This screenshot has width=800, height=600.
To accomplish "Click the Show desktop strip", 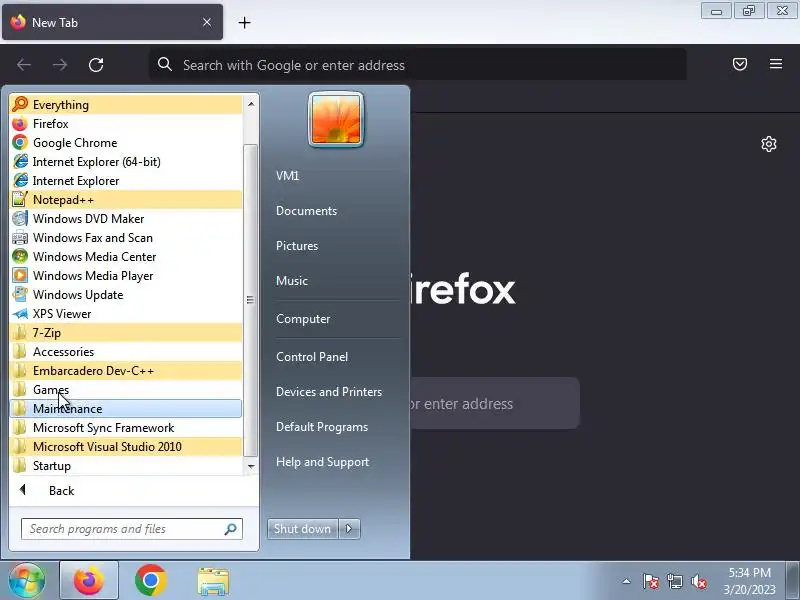I will [792, 580].
